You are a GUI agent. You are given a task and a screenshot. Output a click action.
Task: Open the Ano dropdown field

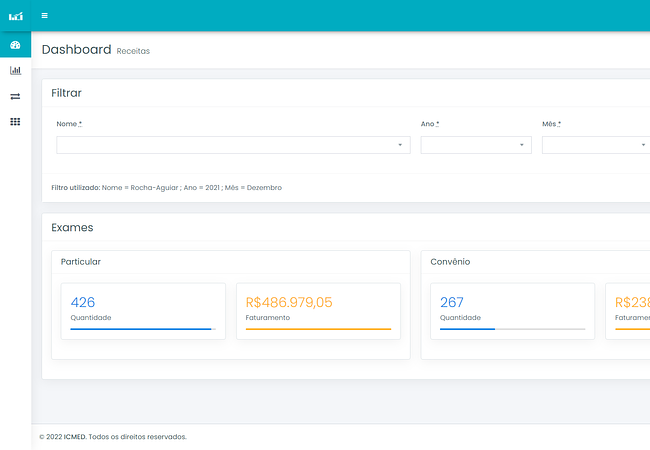pos(476,145)
